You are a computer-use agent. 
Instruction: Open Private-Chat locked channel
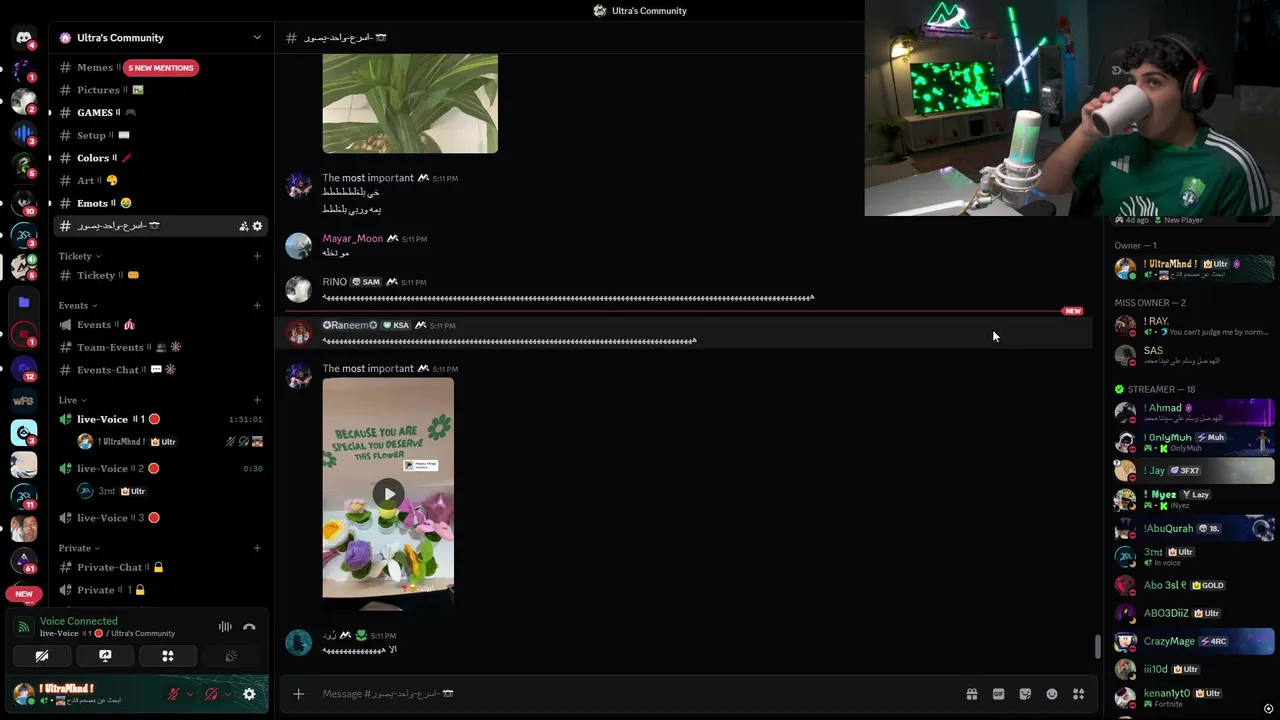click(x=161, y=567)
